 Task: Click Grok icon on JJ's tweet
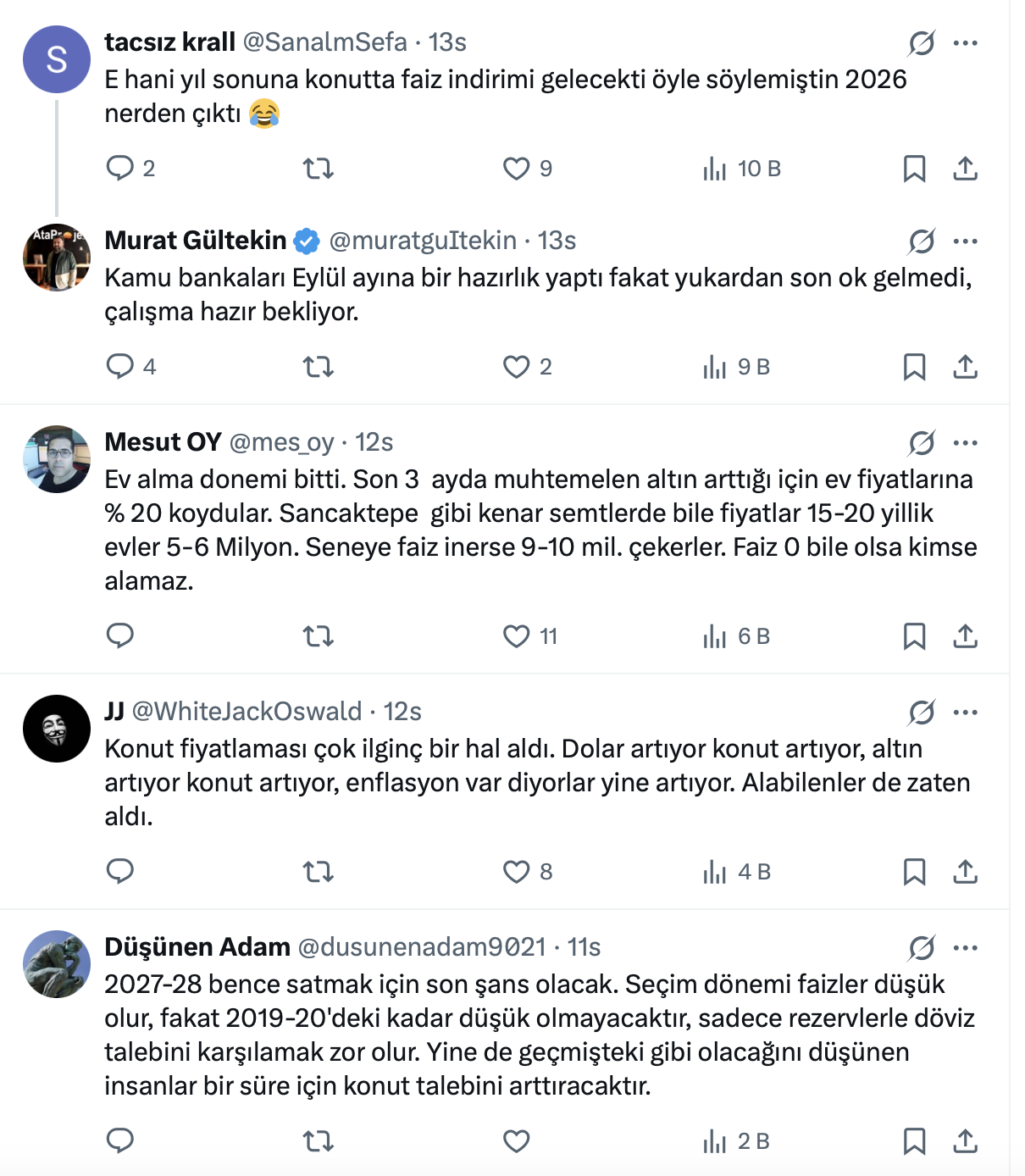922,713
